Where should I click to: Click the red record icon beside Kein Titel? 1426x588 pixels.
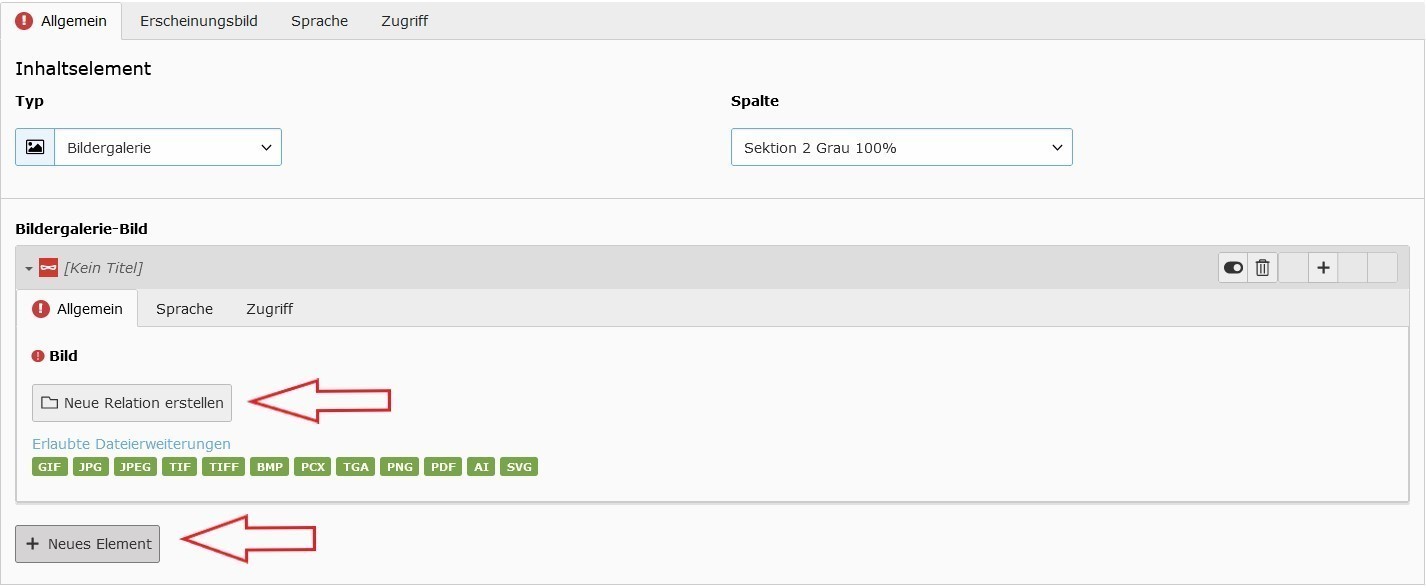(x=48, y=268)
